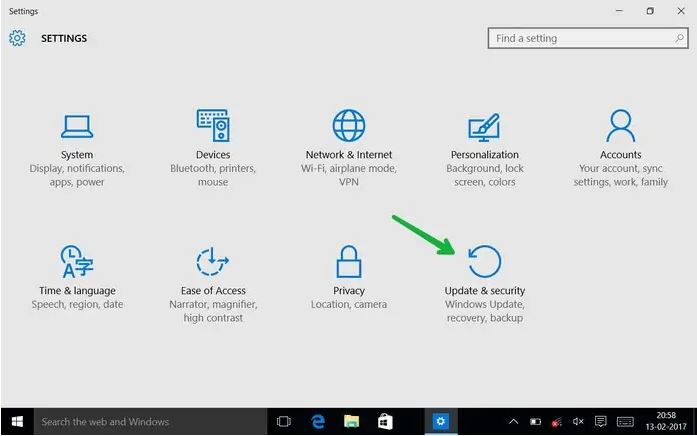Click 'Windows Update, recovery, backup' description
Image resolution: width=697 pixels, height=436 pixels.
485,311
